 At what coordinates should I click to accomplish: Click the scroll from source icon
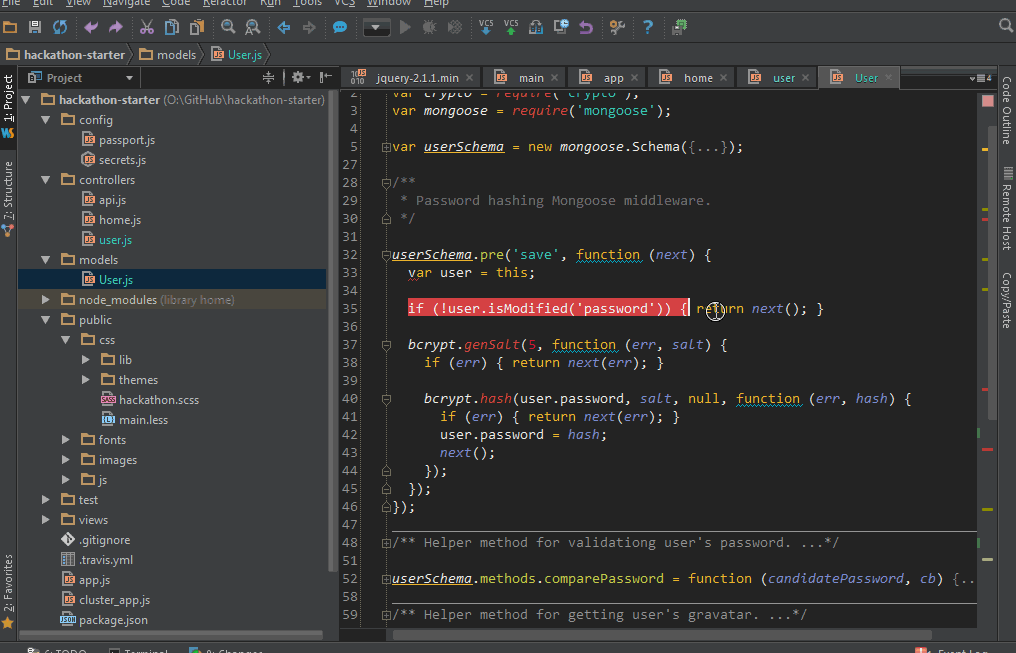(268, 78)
